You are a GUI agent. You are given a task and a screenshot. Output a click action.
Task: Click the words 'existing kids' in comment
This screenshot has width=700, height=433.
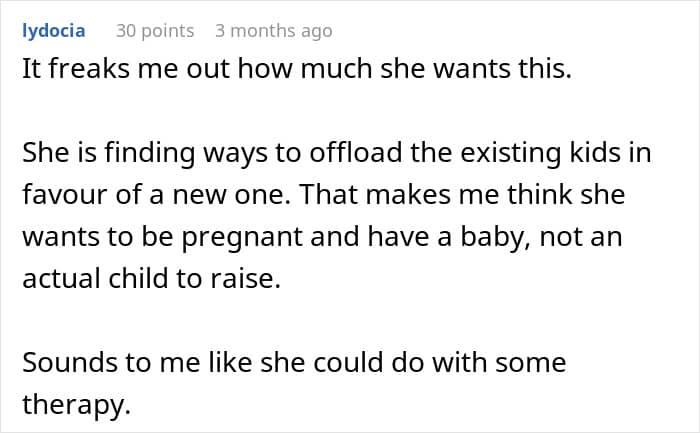(540, 152)
